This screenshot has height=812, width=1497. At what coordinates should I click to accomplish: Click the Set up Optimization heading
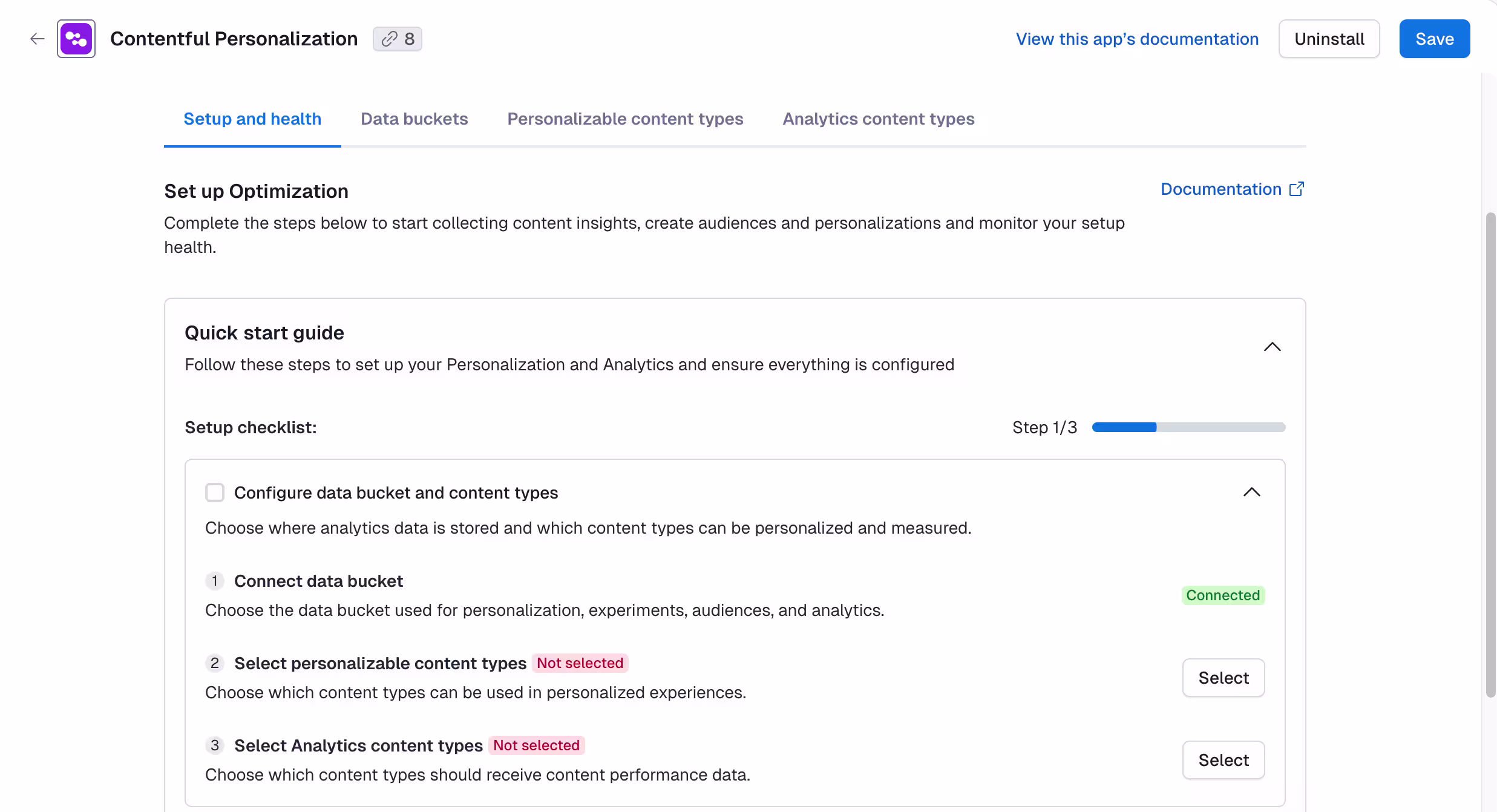click(x=256, y=191)
